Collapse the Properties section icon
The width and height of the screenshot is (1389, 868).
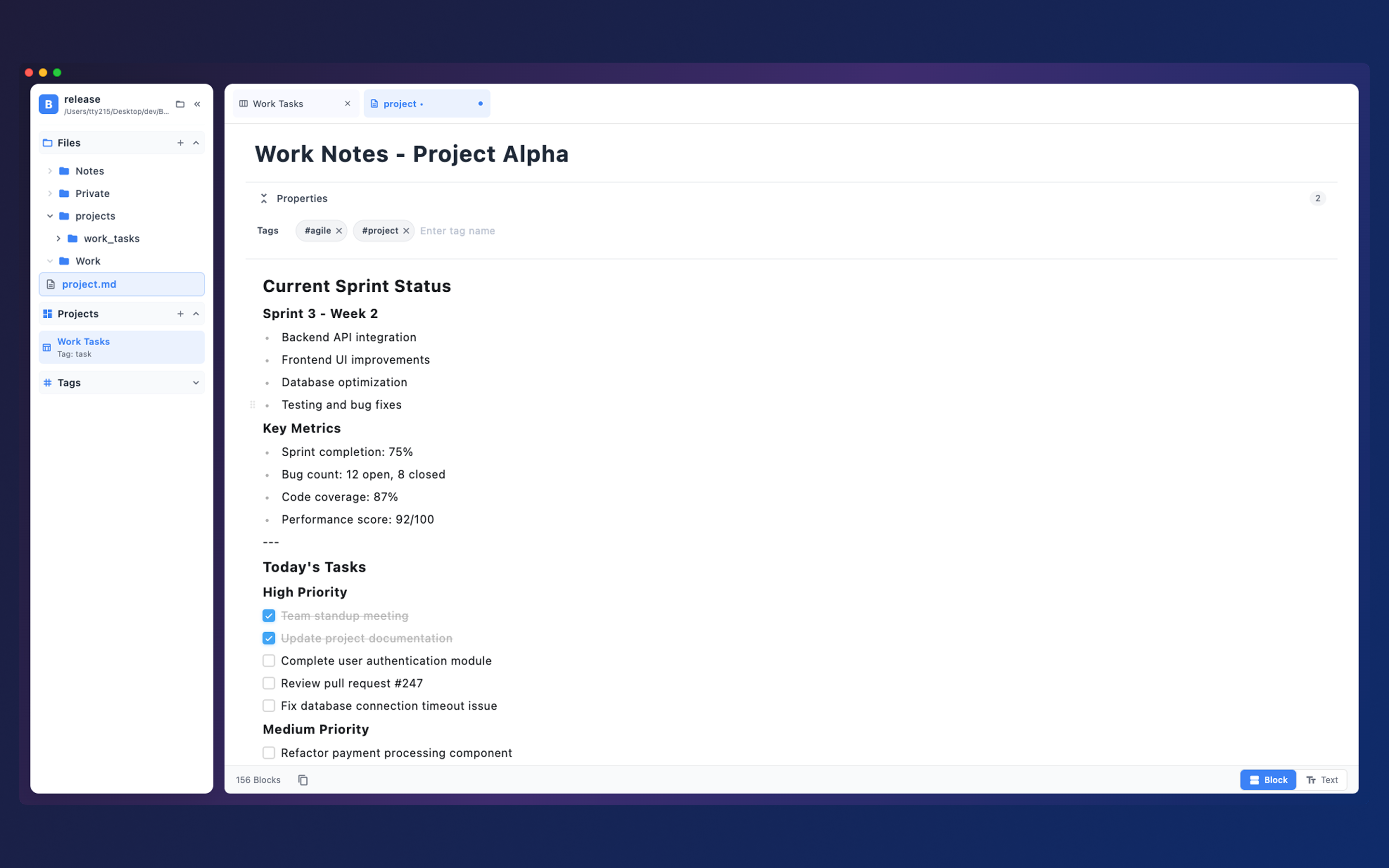(x=264, y=199)
